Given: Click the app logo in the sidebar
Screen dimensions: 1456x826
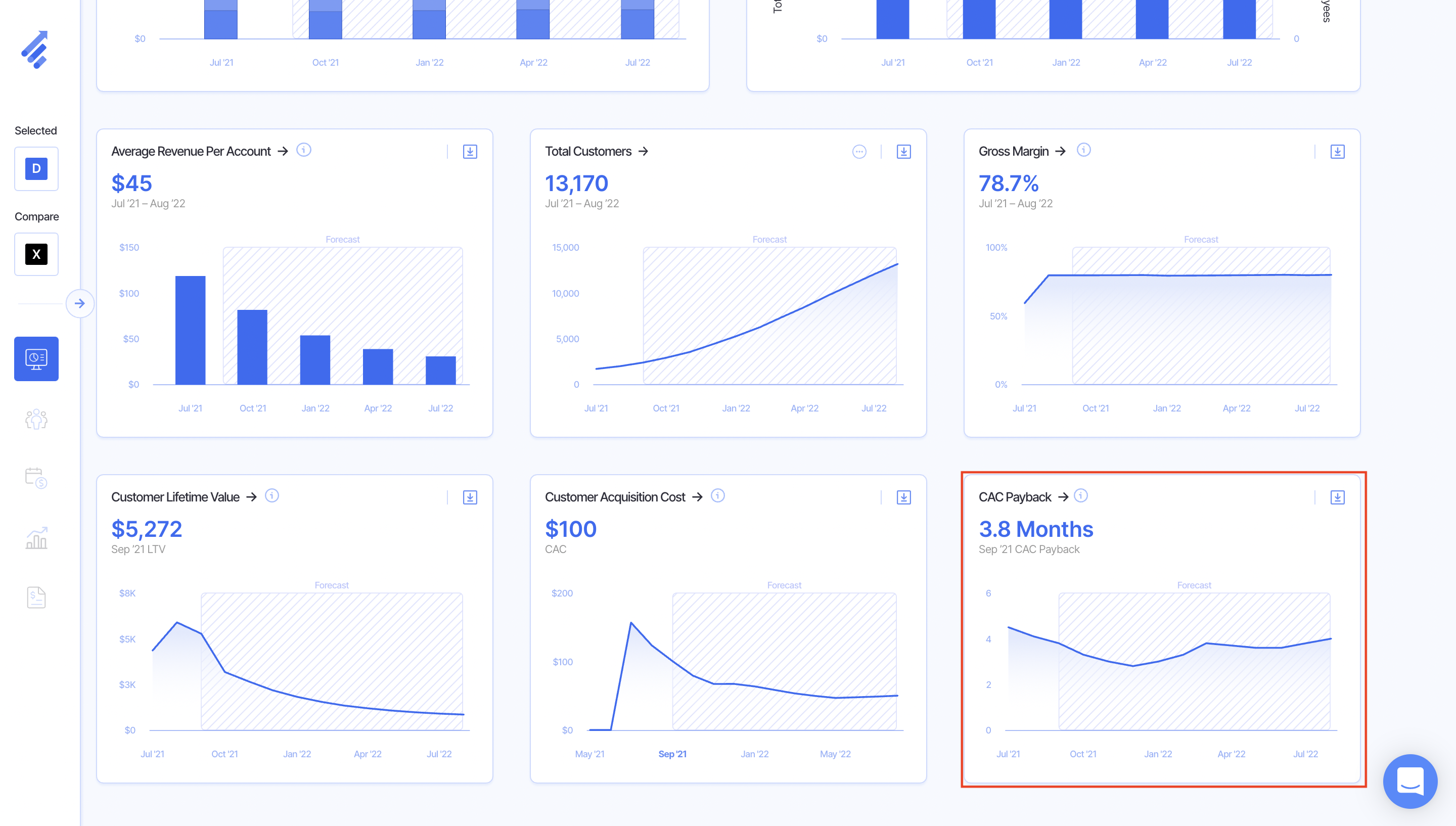Looking at the screenshot, I should coord(36,50).
